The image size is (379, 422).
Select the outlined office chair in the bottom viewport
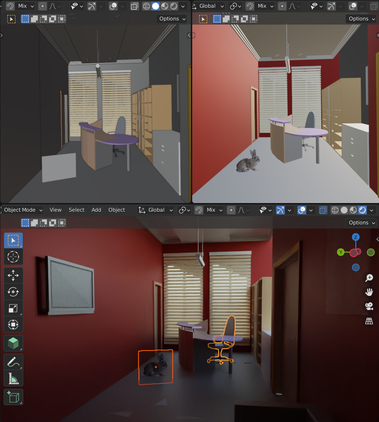tap(221, 340)
